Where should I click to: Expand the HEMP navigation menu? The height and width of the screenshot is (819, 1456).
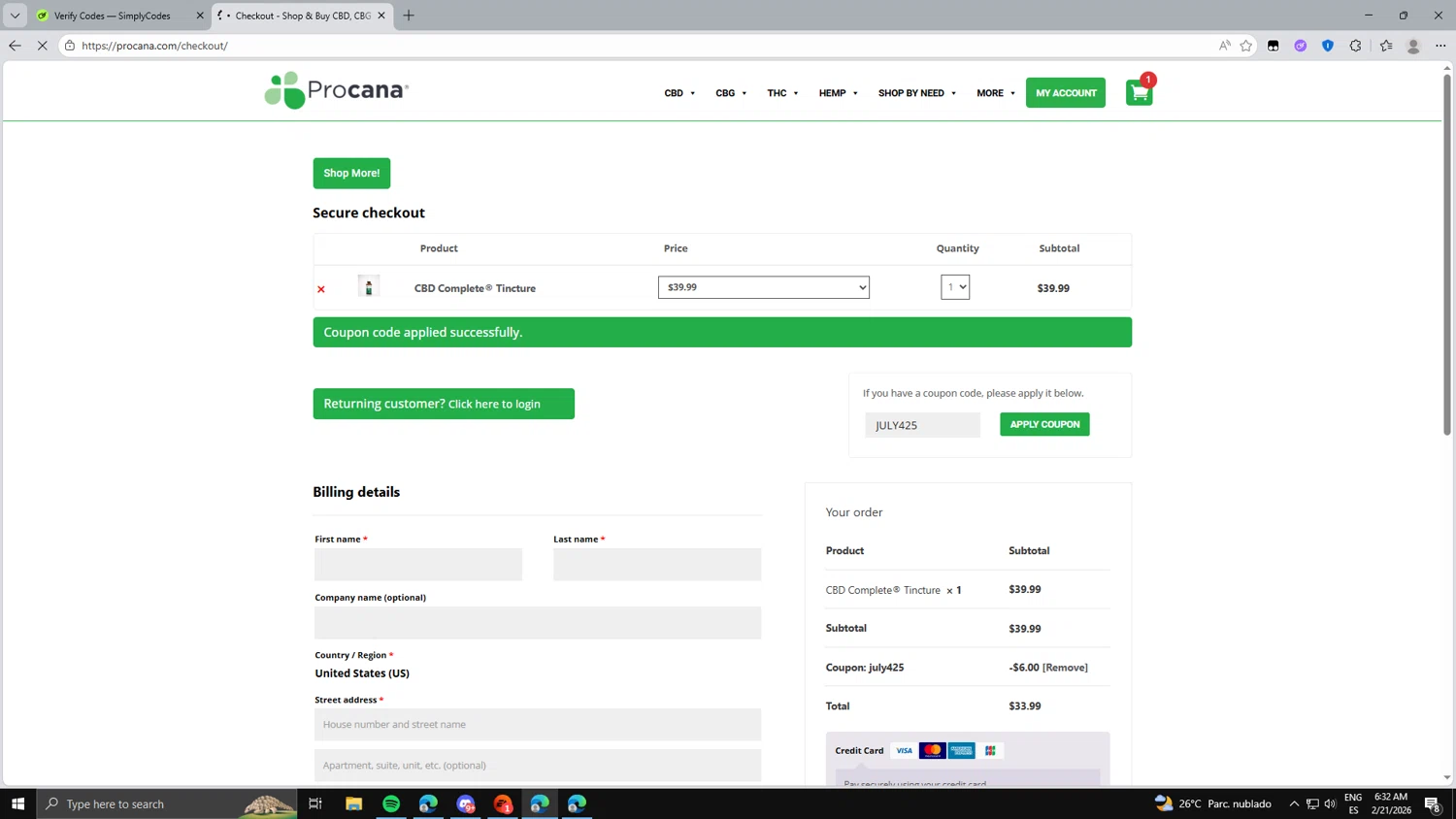(838, 93)
